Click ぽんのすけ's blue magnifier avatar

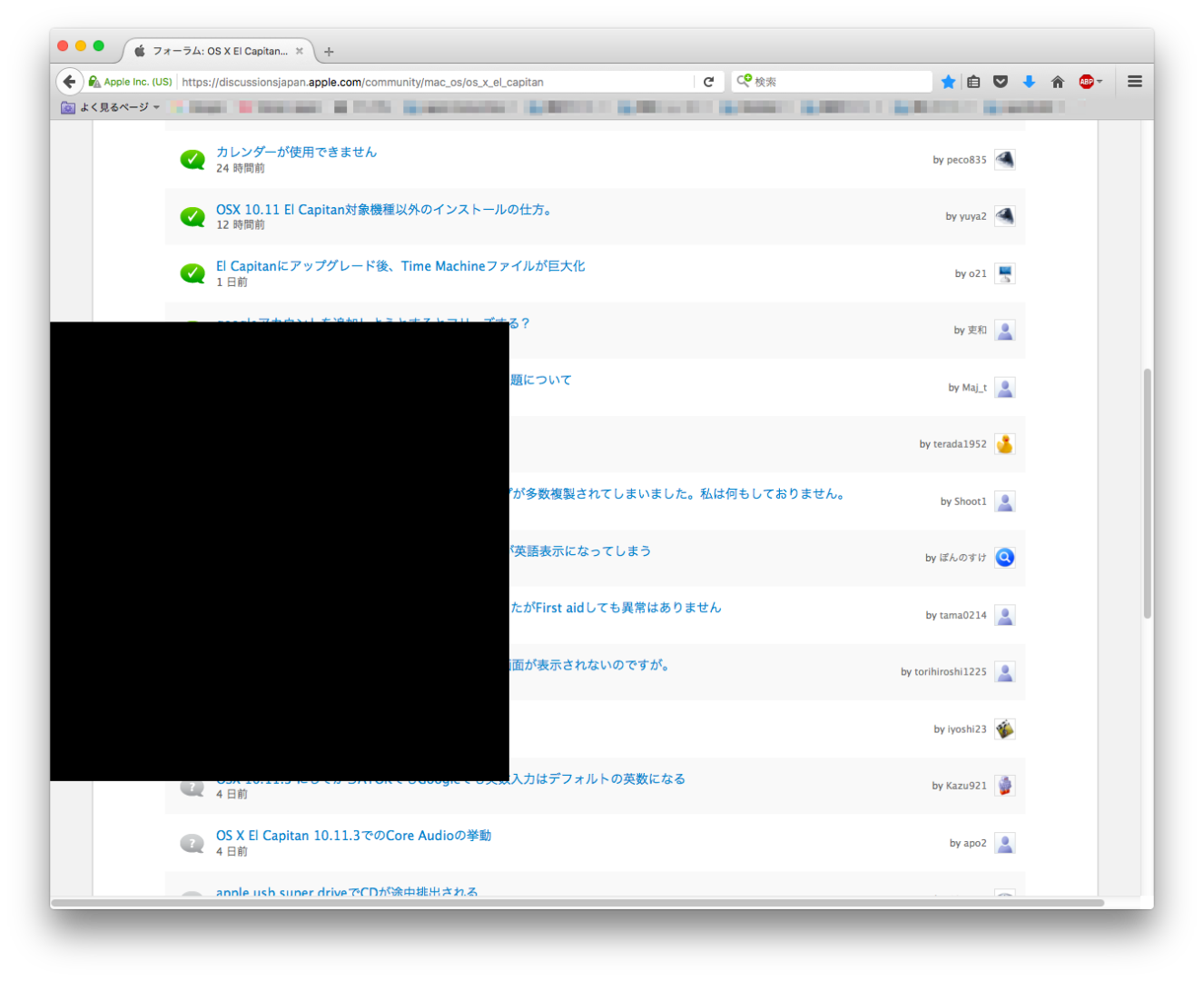click(1004, 558)
